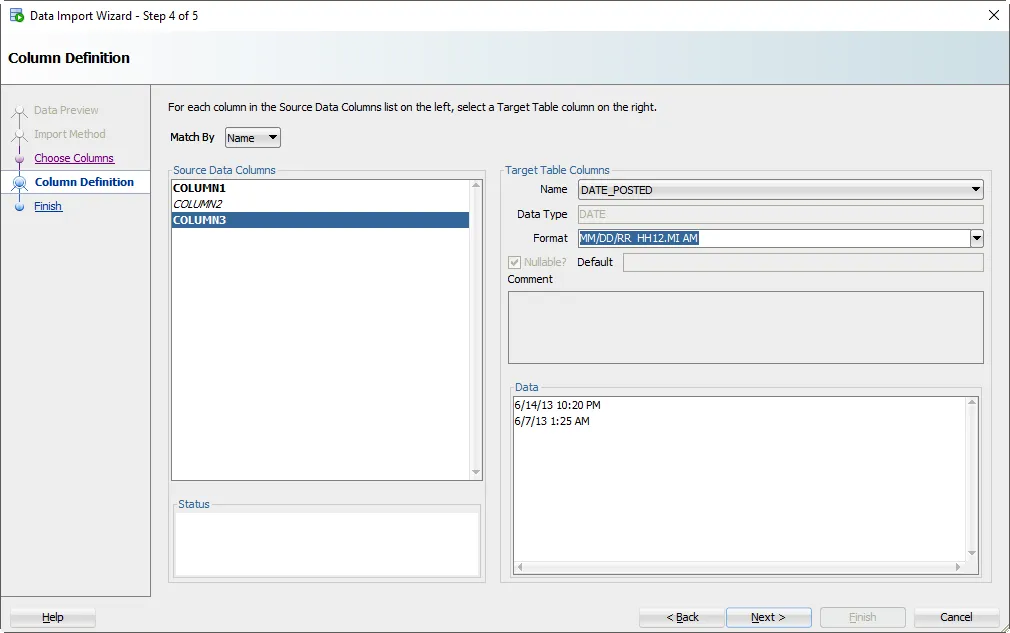Click the Finish step bullet icon
The image size is (1010, 633).
(x=19, y=207)
